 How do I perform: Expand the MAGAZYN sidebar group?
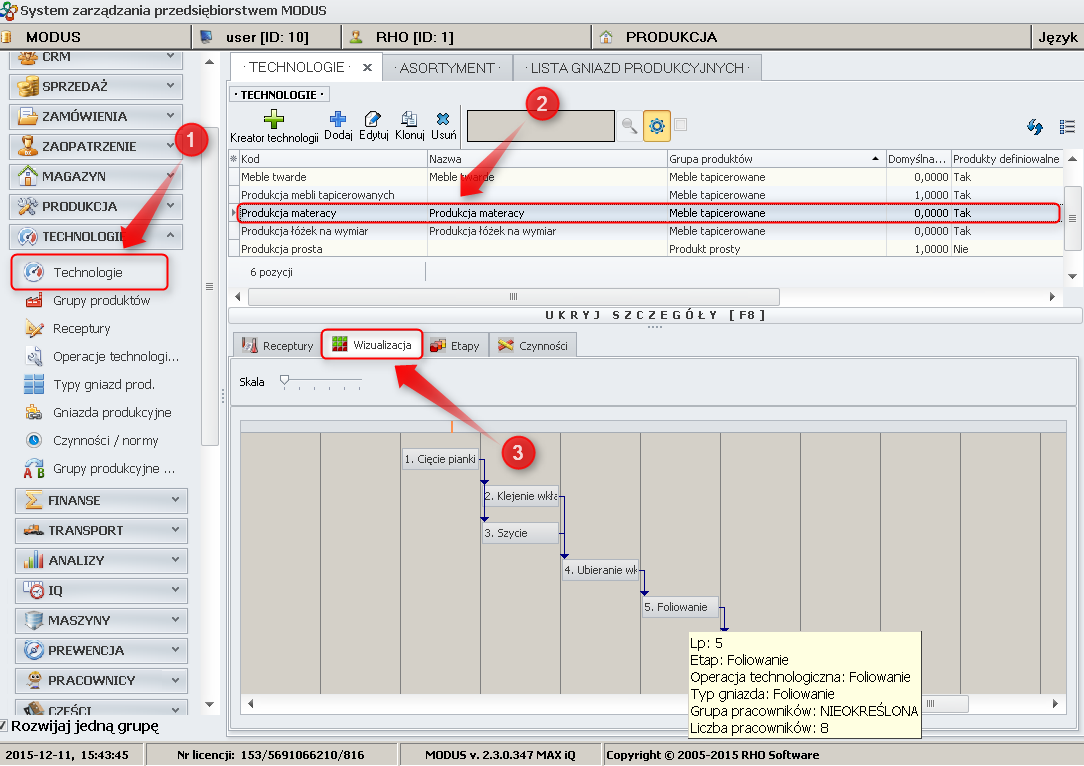pos(96,176)
